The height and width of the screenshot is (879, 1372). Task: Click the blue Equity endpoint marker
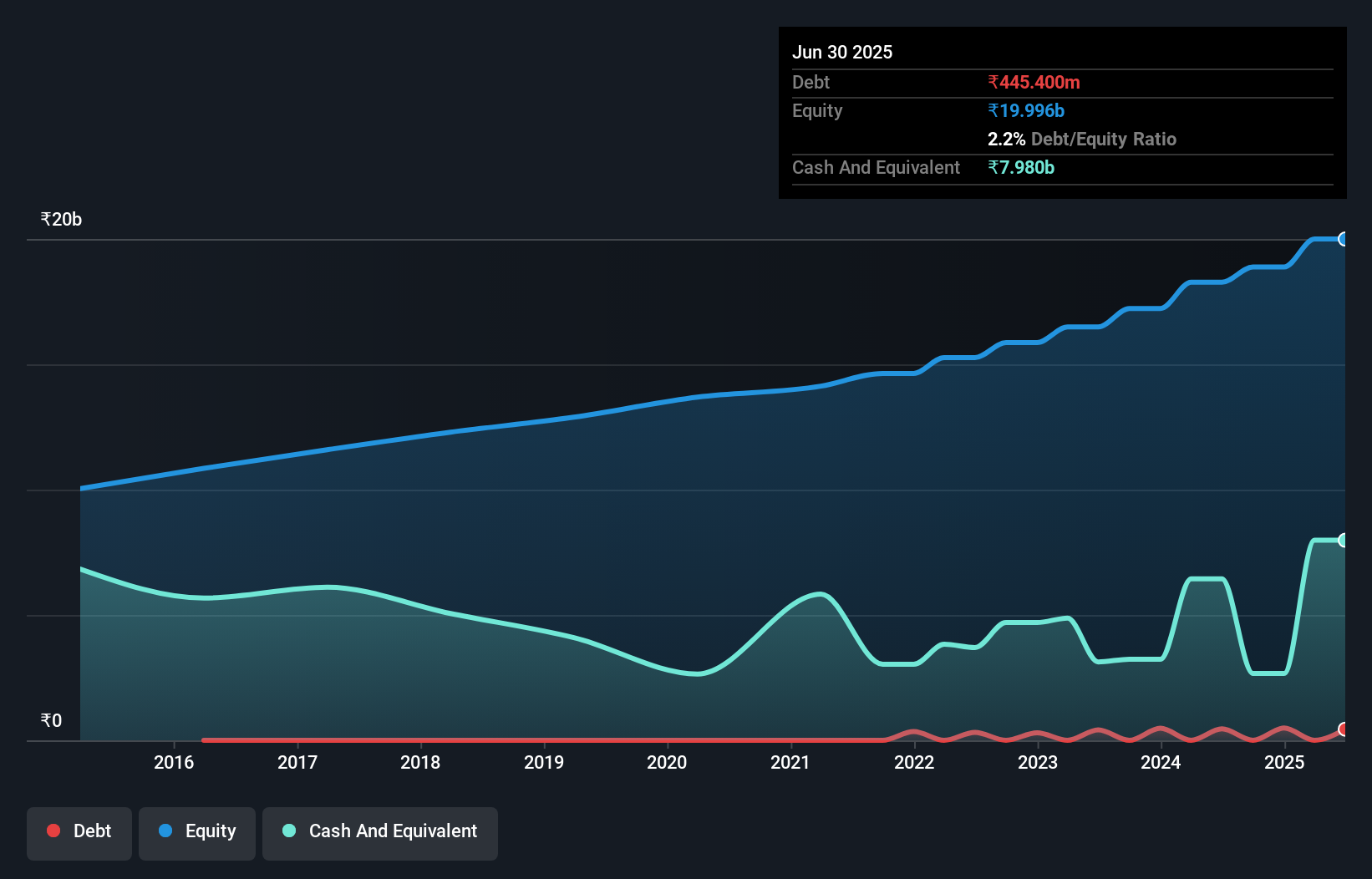pyautogui.click(x=1344, y=239)
